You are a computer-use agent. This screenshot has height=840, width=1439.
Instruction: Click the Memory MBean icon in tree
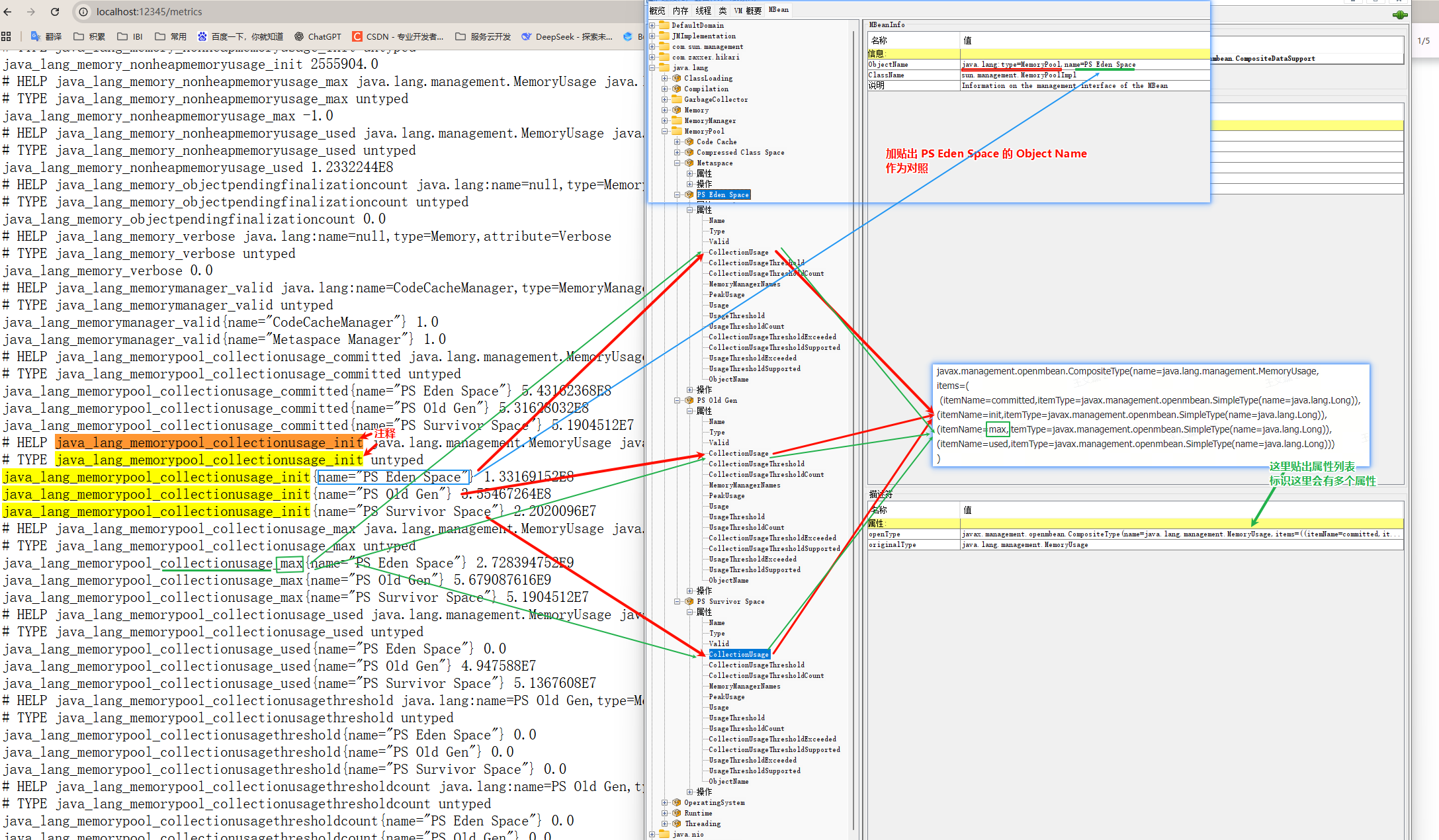click(x=677, y=110)
